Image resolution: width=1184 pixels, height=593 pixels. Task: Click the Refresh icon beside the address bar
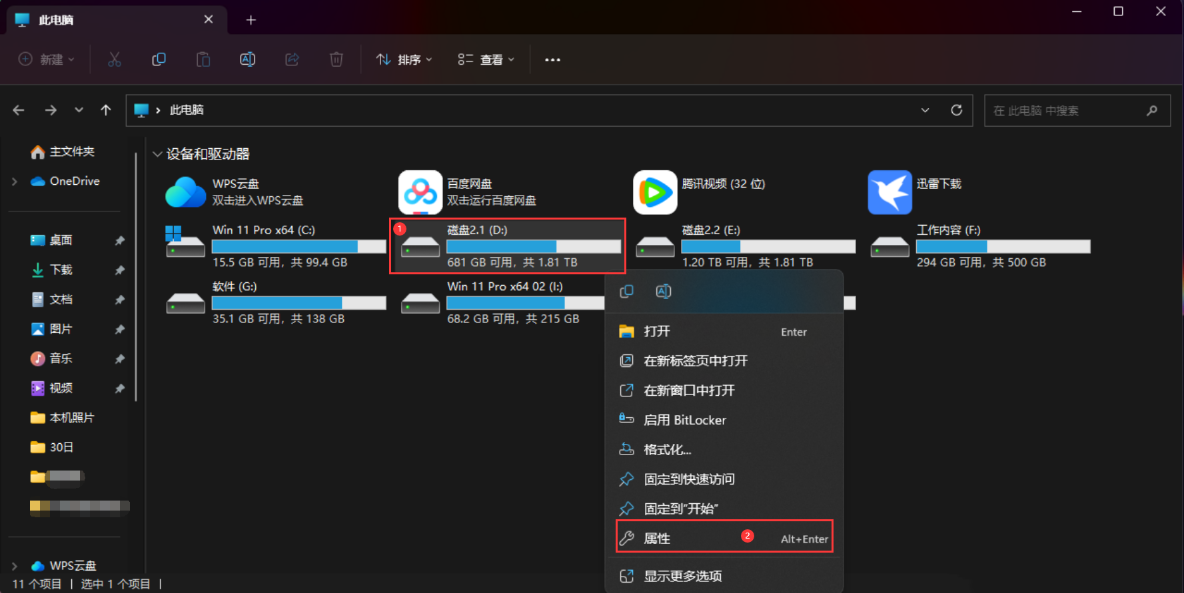point(955,110)
